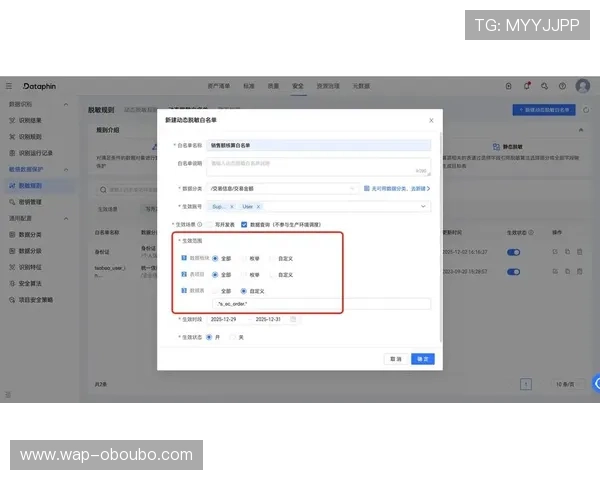Viewport: 600px width, 480px height.
Task: Click the cancel button in dialog
Action: point(396,359)
